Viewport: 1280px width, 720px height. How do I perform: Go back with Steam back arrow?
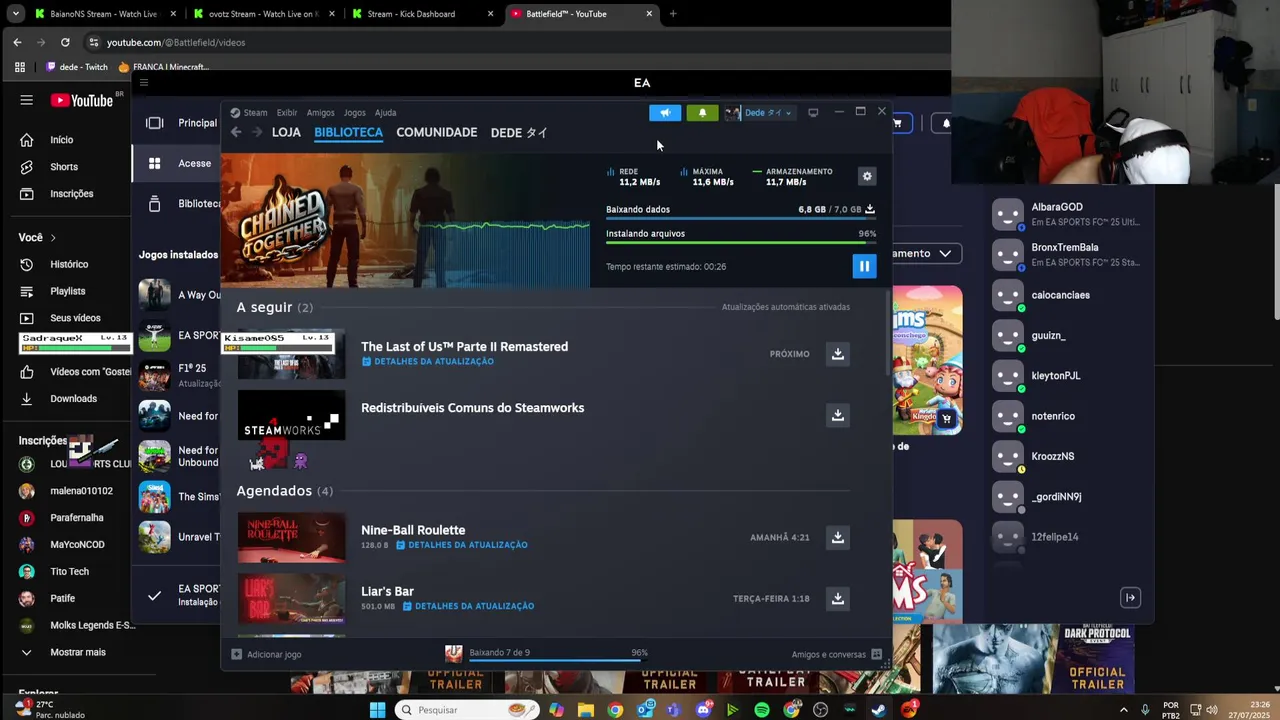click(x=236, y=132)
